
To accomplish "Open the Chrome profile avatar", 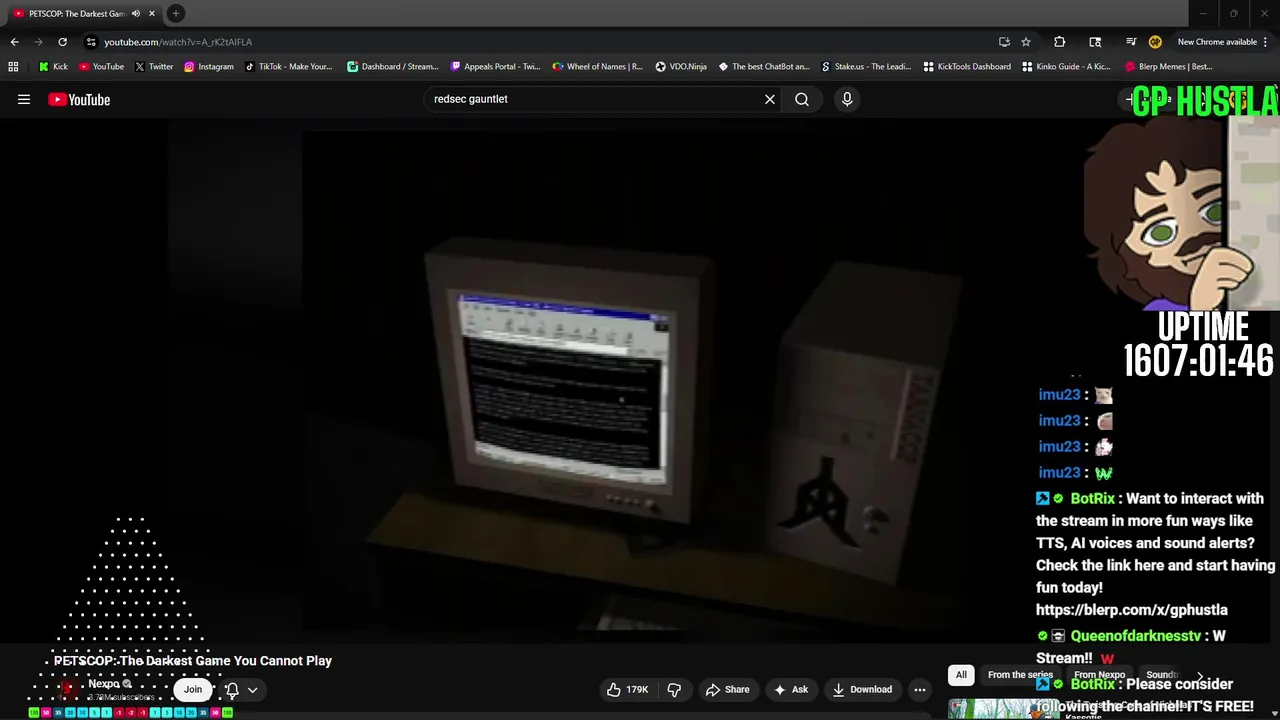I will point(1155,42).
